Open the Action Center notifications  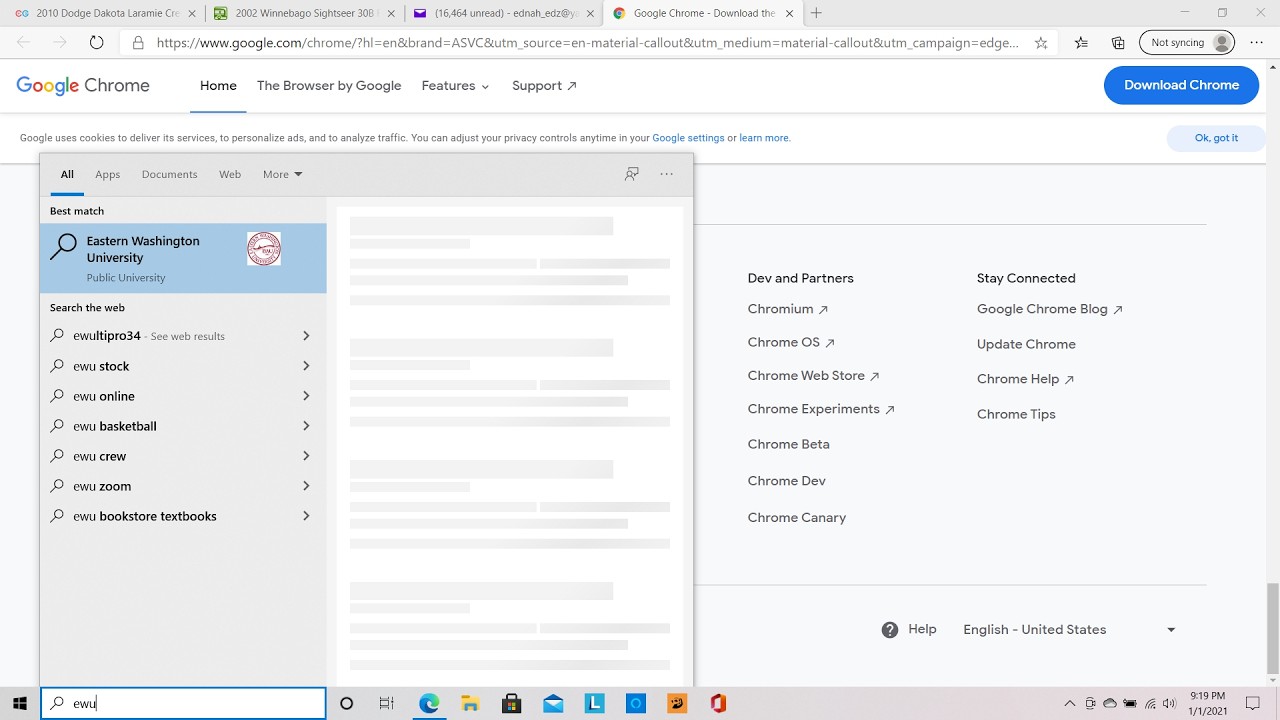point(1252,703)
